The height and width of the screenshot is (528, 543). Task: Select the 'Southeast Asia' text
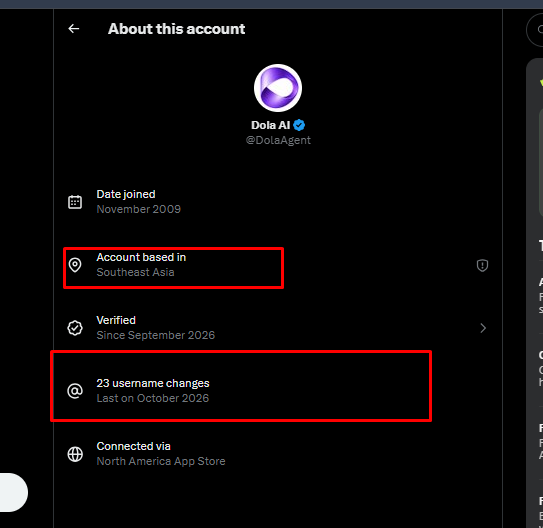coord(135,272)
